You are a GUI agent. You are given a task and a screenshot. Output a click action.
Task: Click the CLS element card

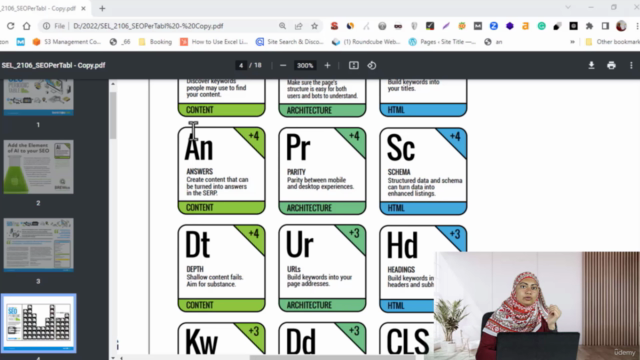(x=407, y=338)
